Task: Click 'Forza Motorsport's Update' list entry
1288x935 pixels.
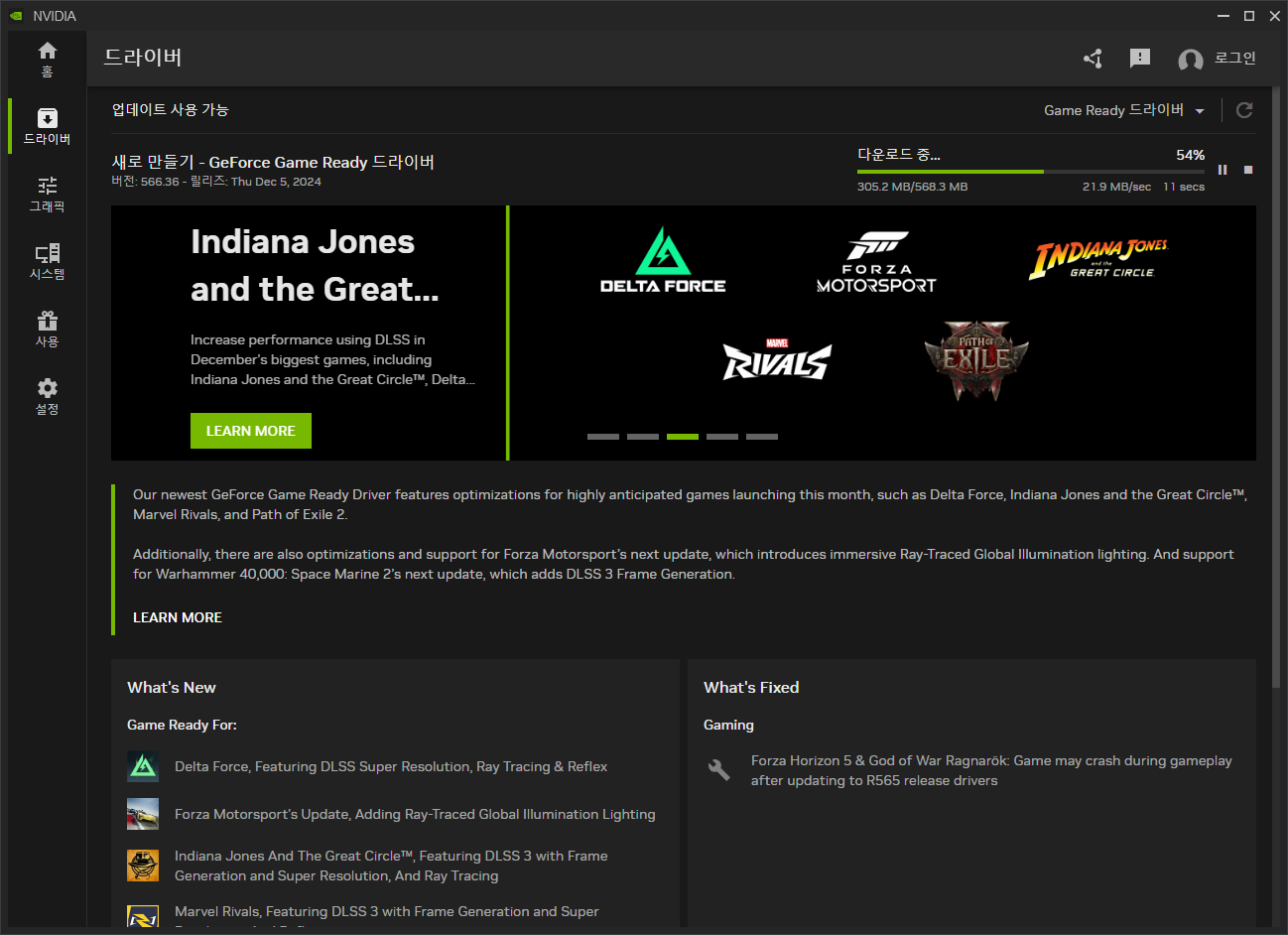Action: pyautogui.click(x=415, y=814)
